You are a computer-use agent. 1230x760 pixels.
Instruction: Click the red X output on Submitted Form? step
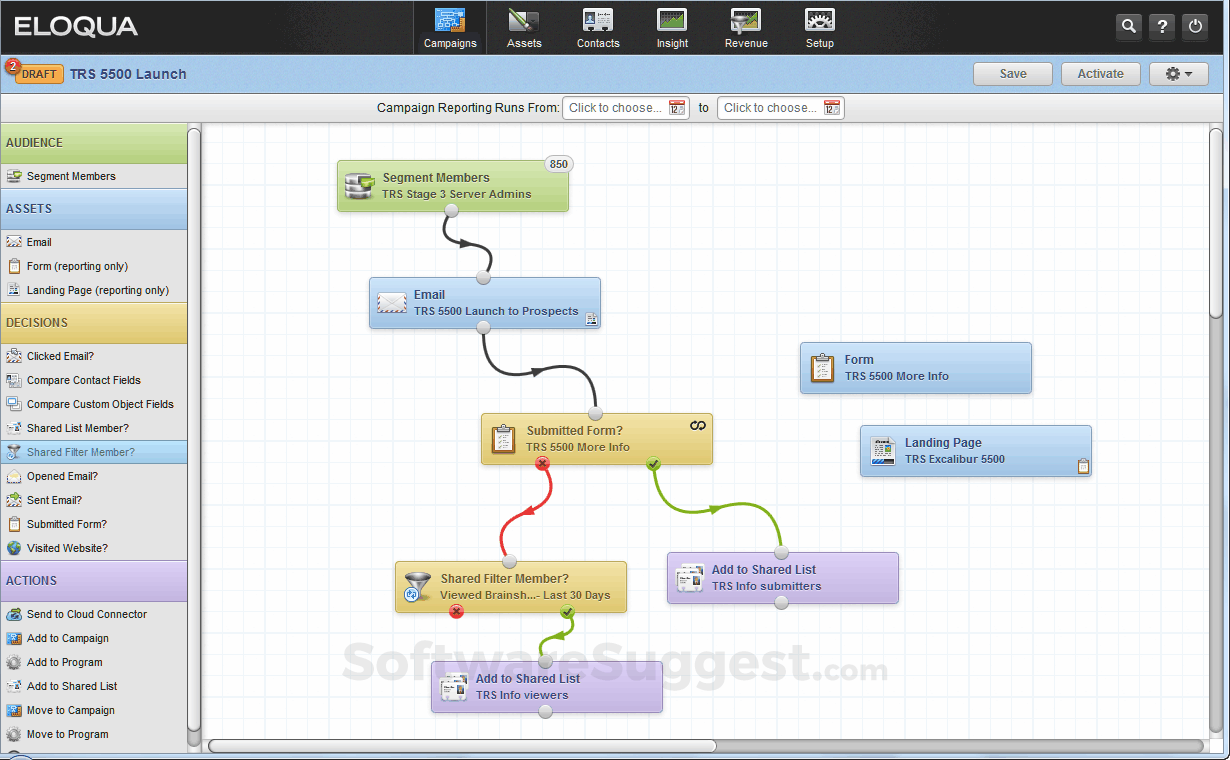(542, 463)
